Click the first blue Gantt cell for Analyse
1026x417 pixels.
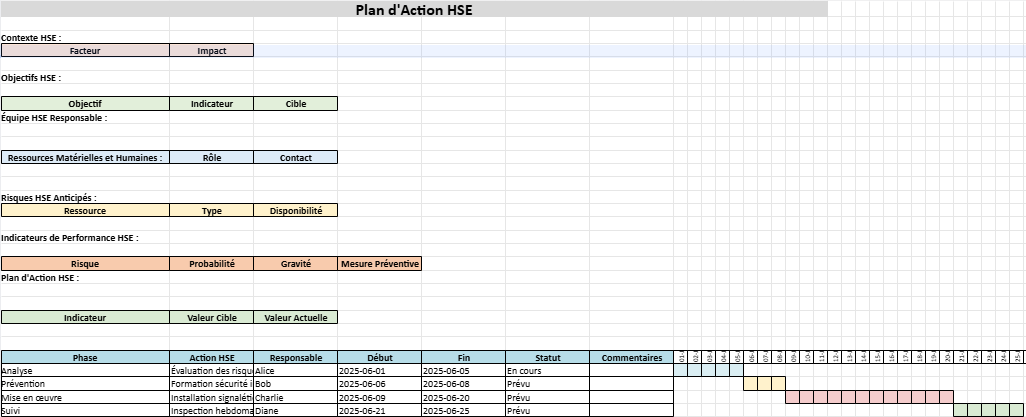(x=681, y=370)
